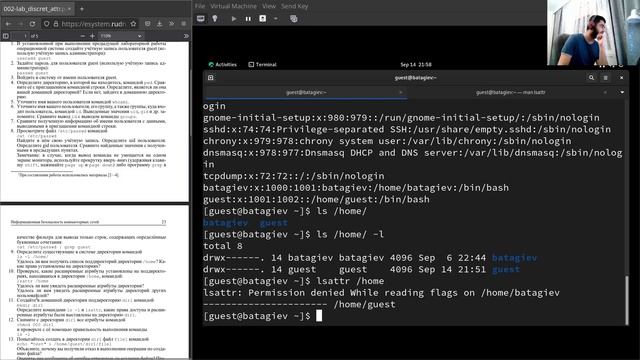This screenshot has height=360, width=640.
Task: Show more browser toolbar items overflow
Action: click(x=171, y=24)
